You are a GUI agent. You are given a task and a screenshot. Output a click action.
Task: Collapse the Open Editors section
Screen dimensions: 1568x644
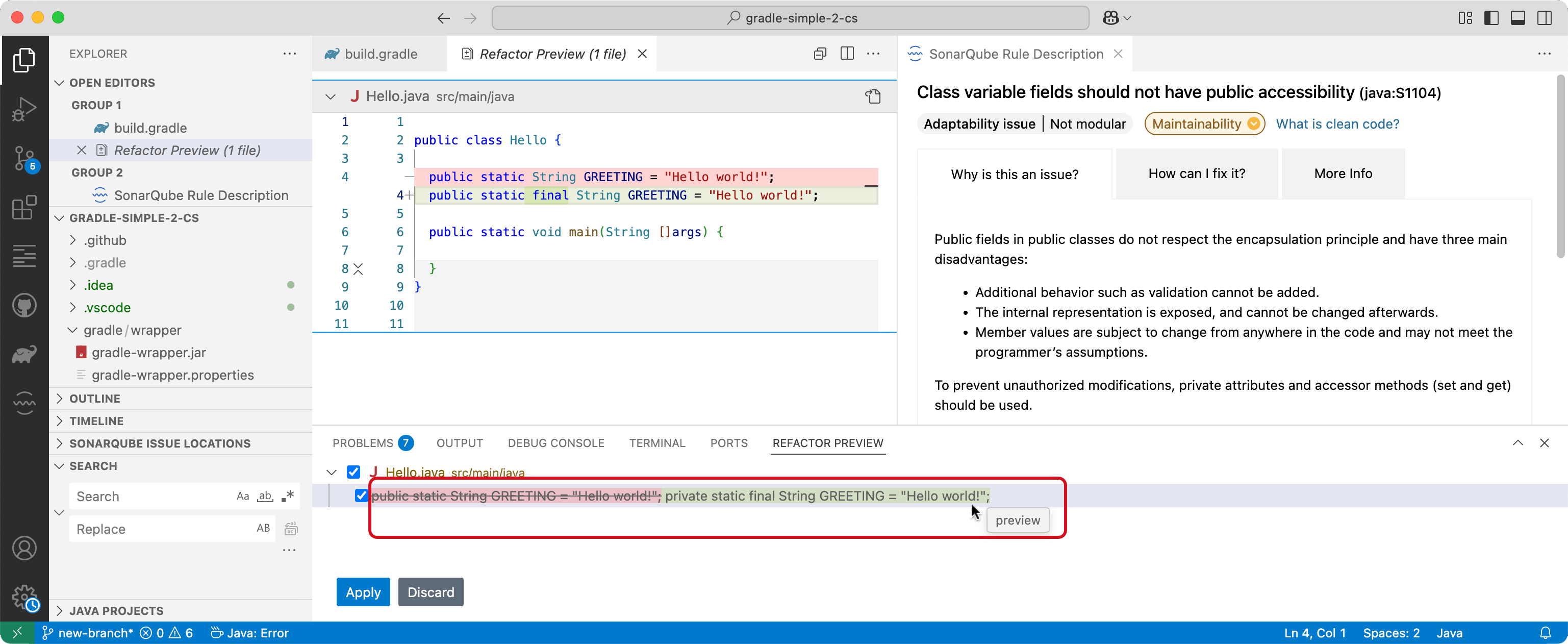click(59, 83)
